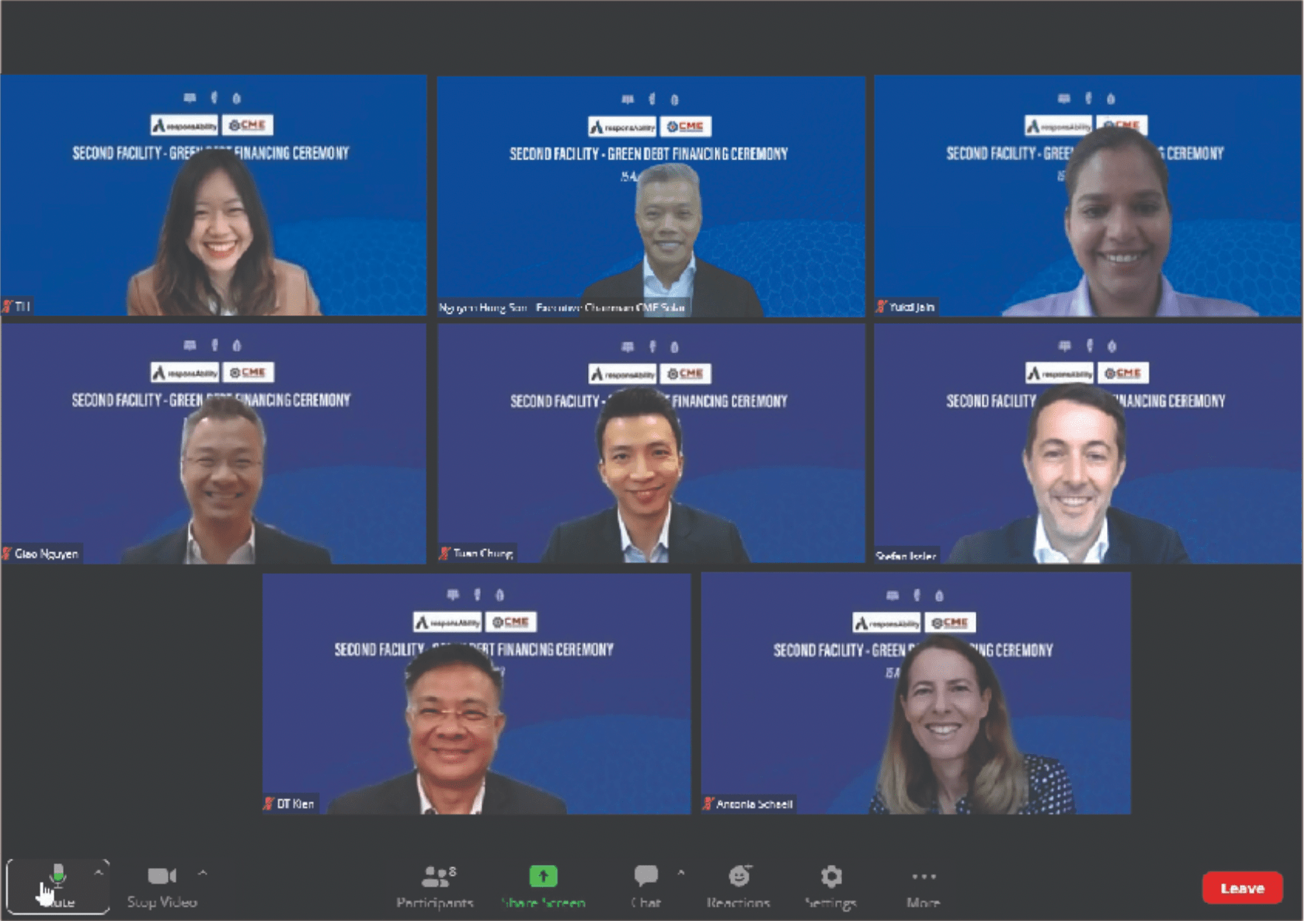Viewport: 1305px width, 924px height.
Task: Expand the chat options arrow next to Chat
Action: (681, 873)
